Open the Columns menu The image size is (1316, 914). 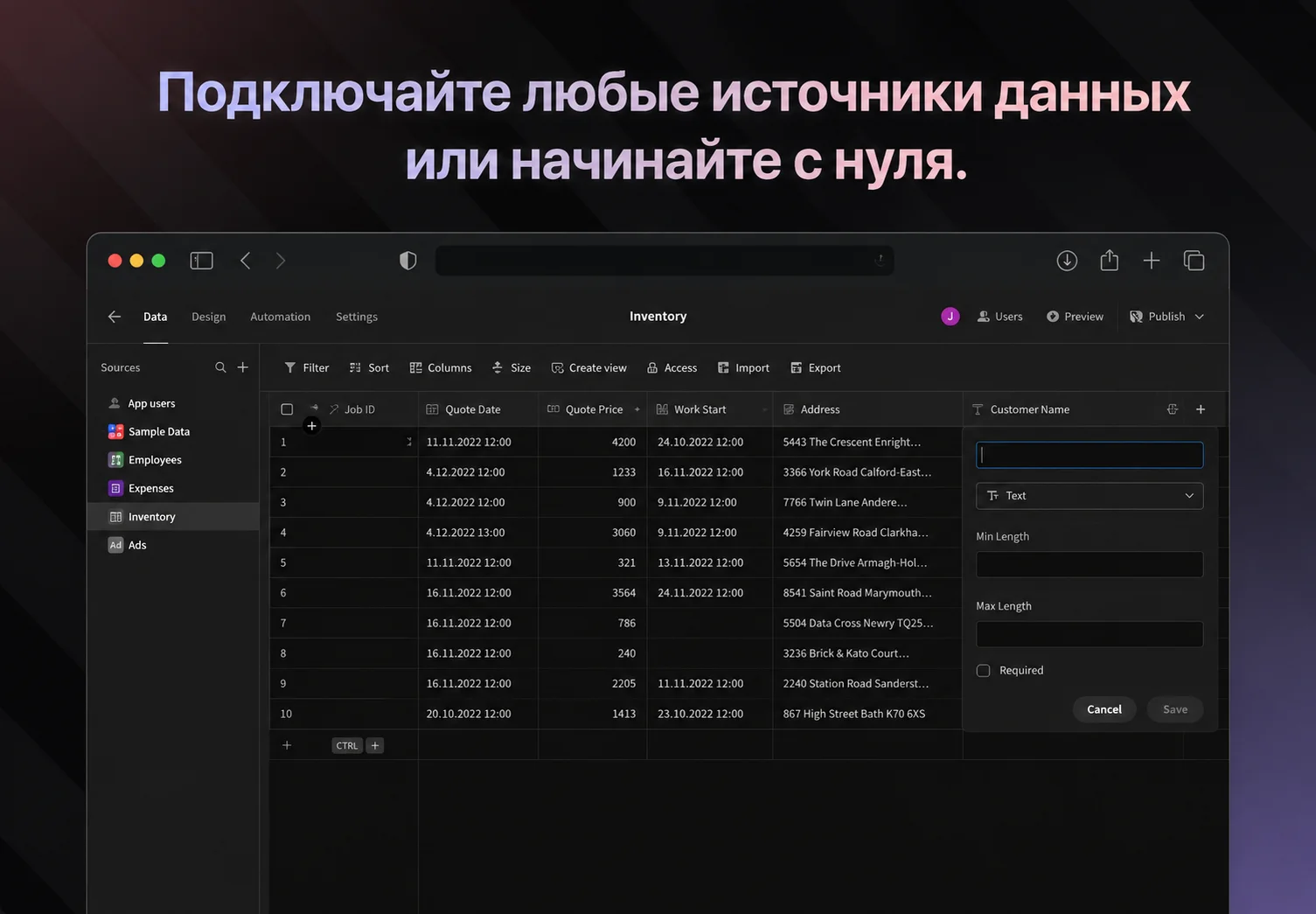pyautogui.click(x=441, y=368)
